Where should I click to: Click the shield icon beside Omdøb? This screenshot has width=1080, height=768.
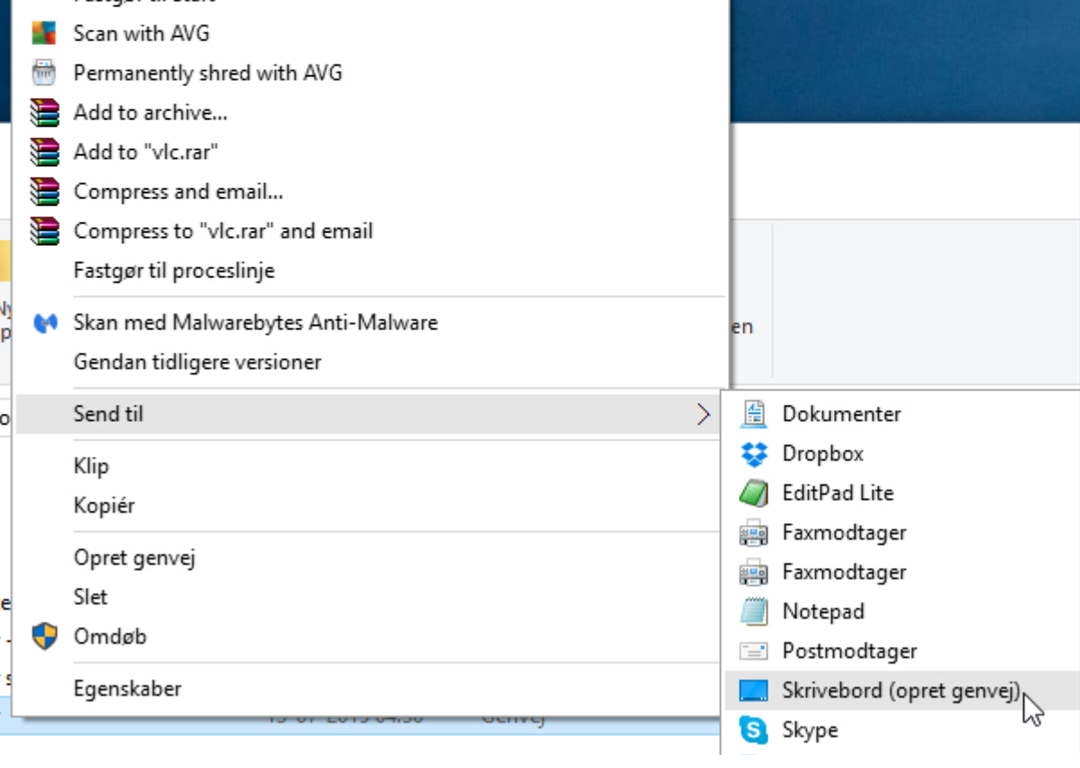(45, 636)
